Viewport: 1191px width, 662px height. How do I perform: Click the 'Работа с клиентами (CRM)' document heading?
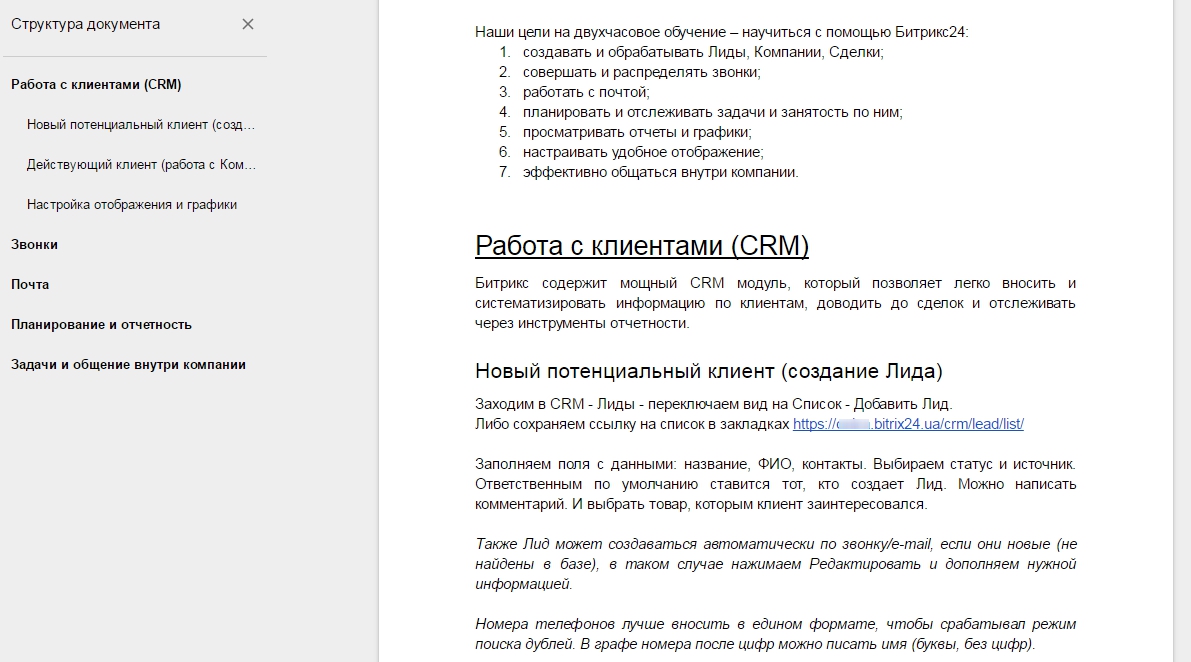click(x=642, y=245)
